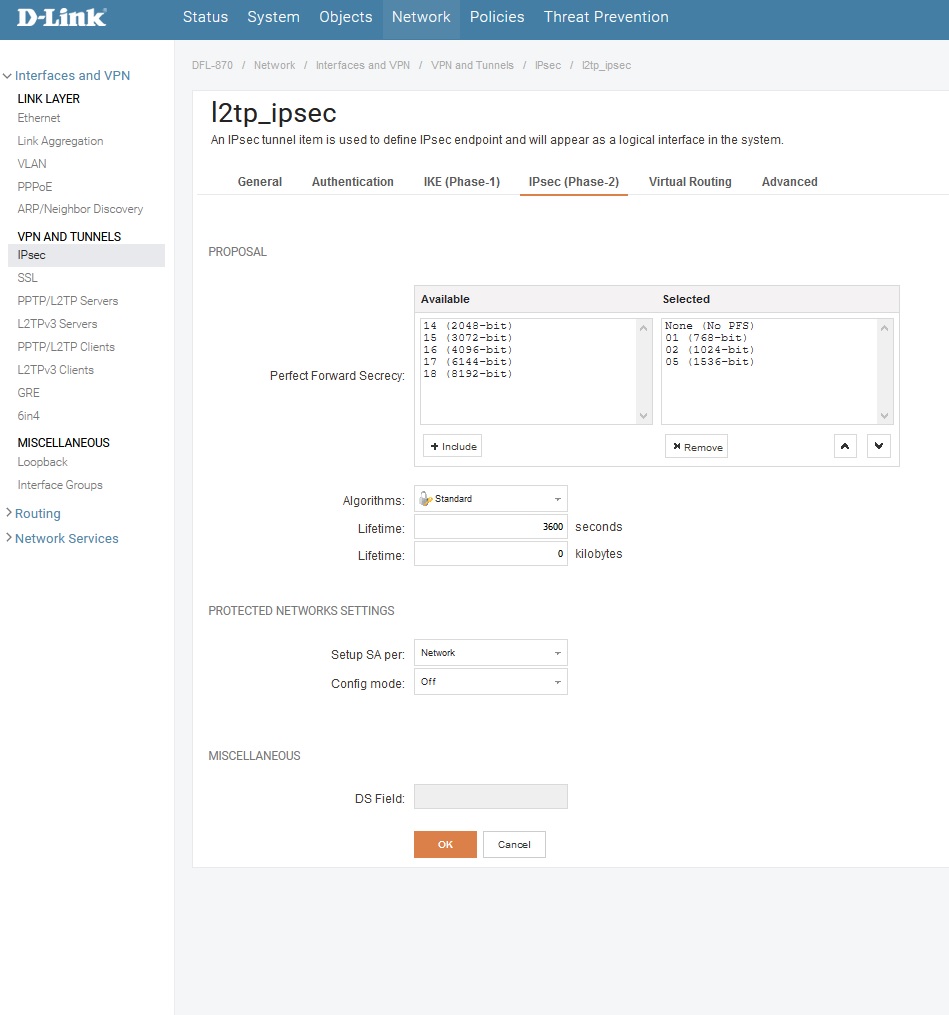Switch to the Virtual Routing tab
This screenshot has width=949, height=1015.
coord(689,182)
